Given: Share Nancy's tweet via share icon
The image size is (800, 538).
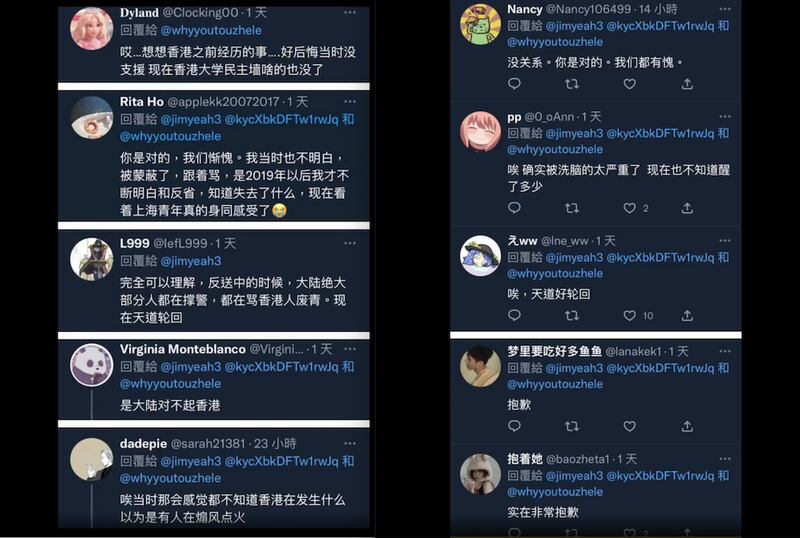Looking at the screenshot, I should [x=687, y=84].
